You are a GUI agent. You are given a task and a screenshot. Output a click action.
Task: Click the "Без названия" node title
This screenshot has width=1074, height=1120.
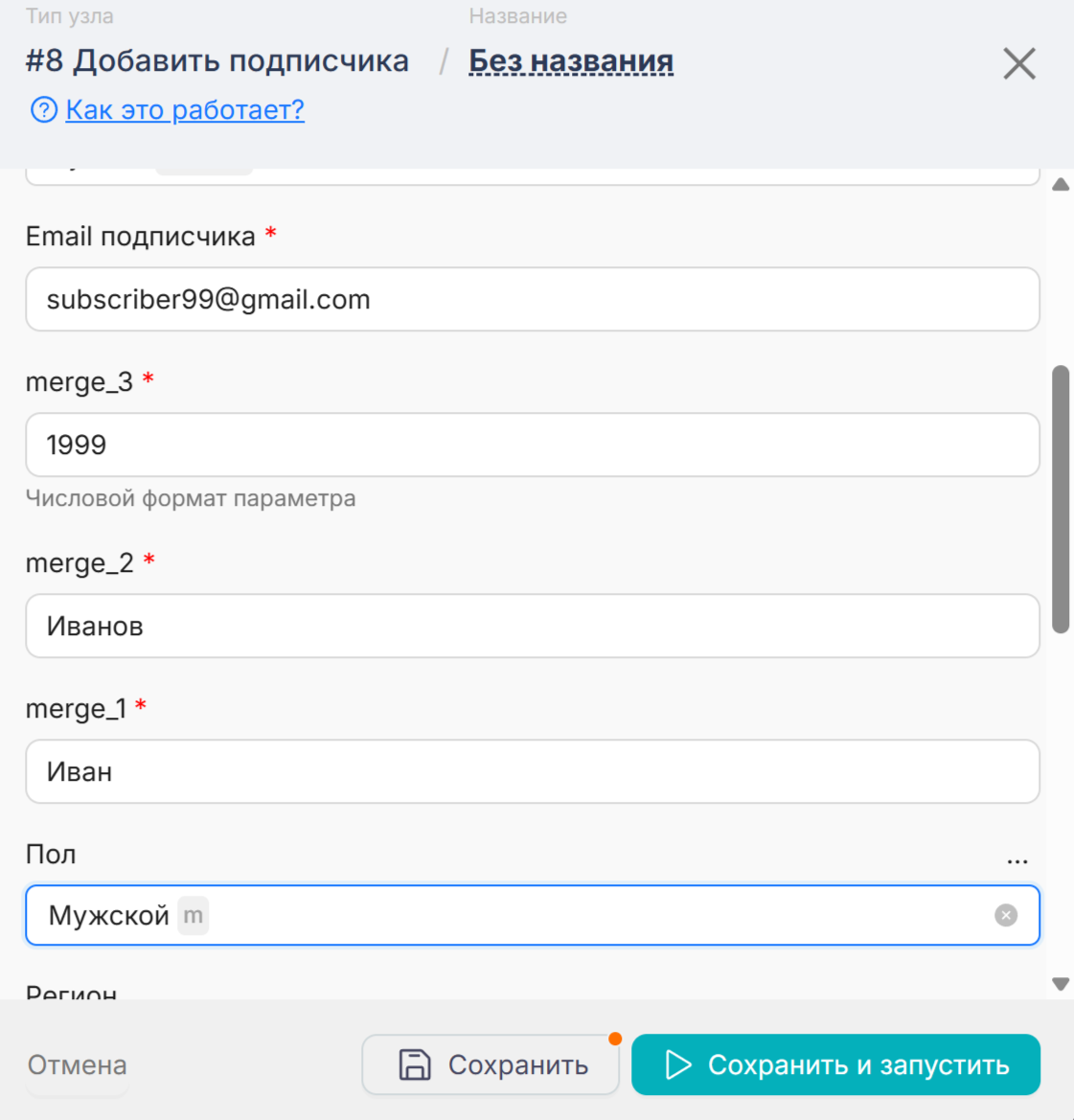571,61
